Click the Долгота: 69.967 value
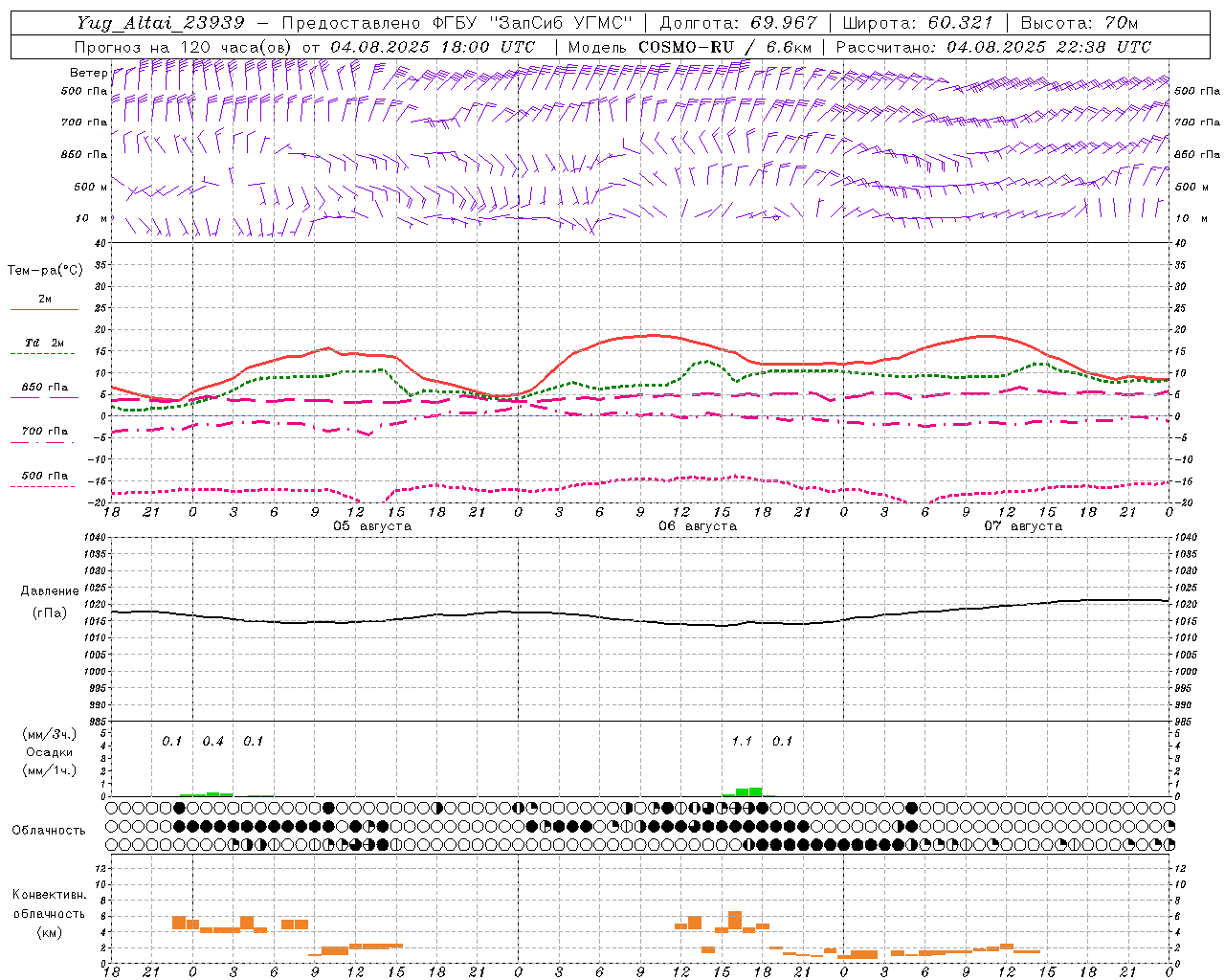 (739, 23)
